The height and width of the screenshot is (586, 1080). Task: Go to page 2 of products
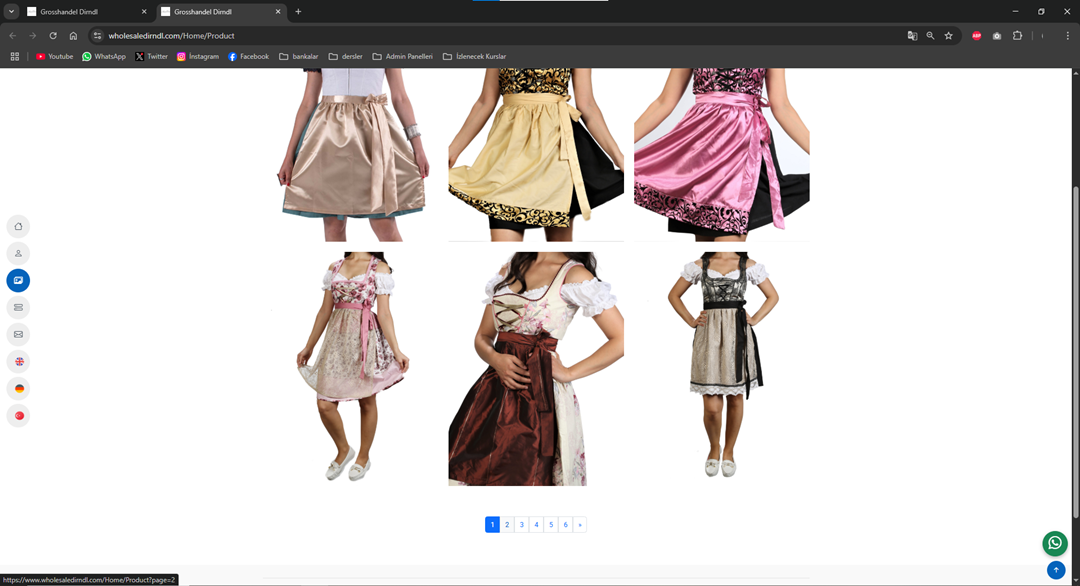(507, 524)
